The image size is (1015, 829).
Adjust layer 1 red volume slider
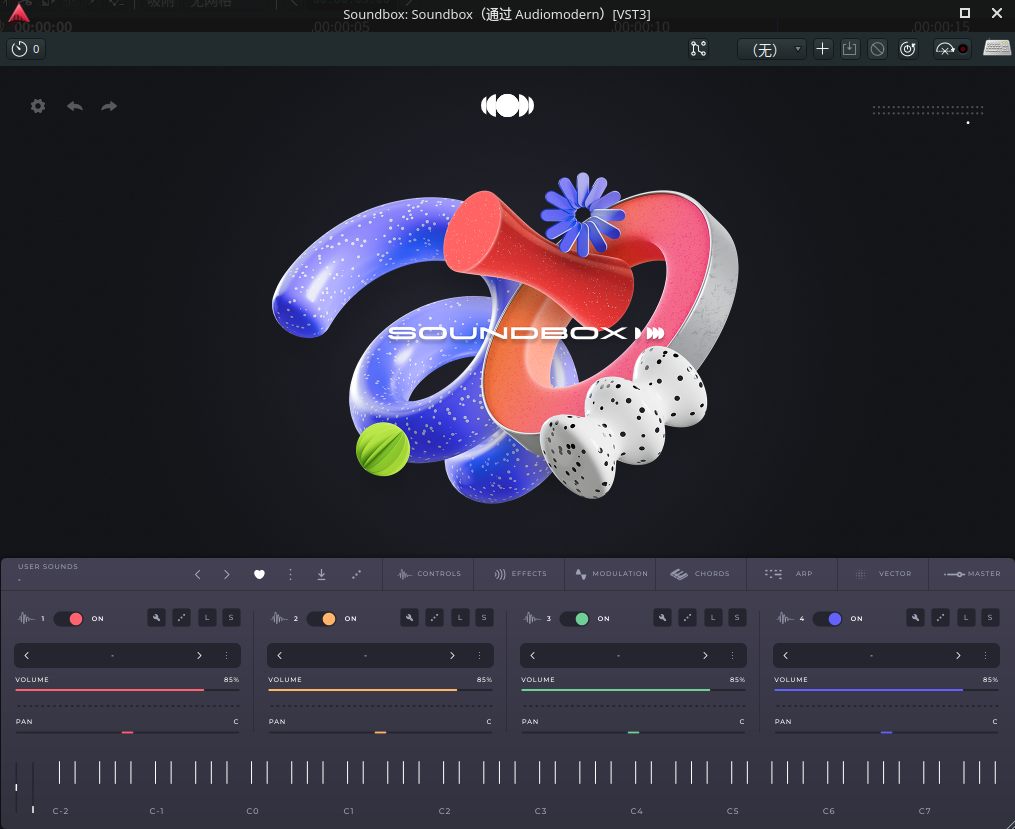(x=128, y=690)
